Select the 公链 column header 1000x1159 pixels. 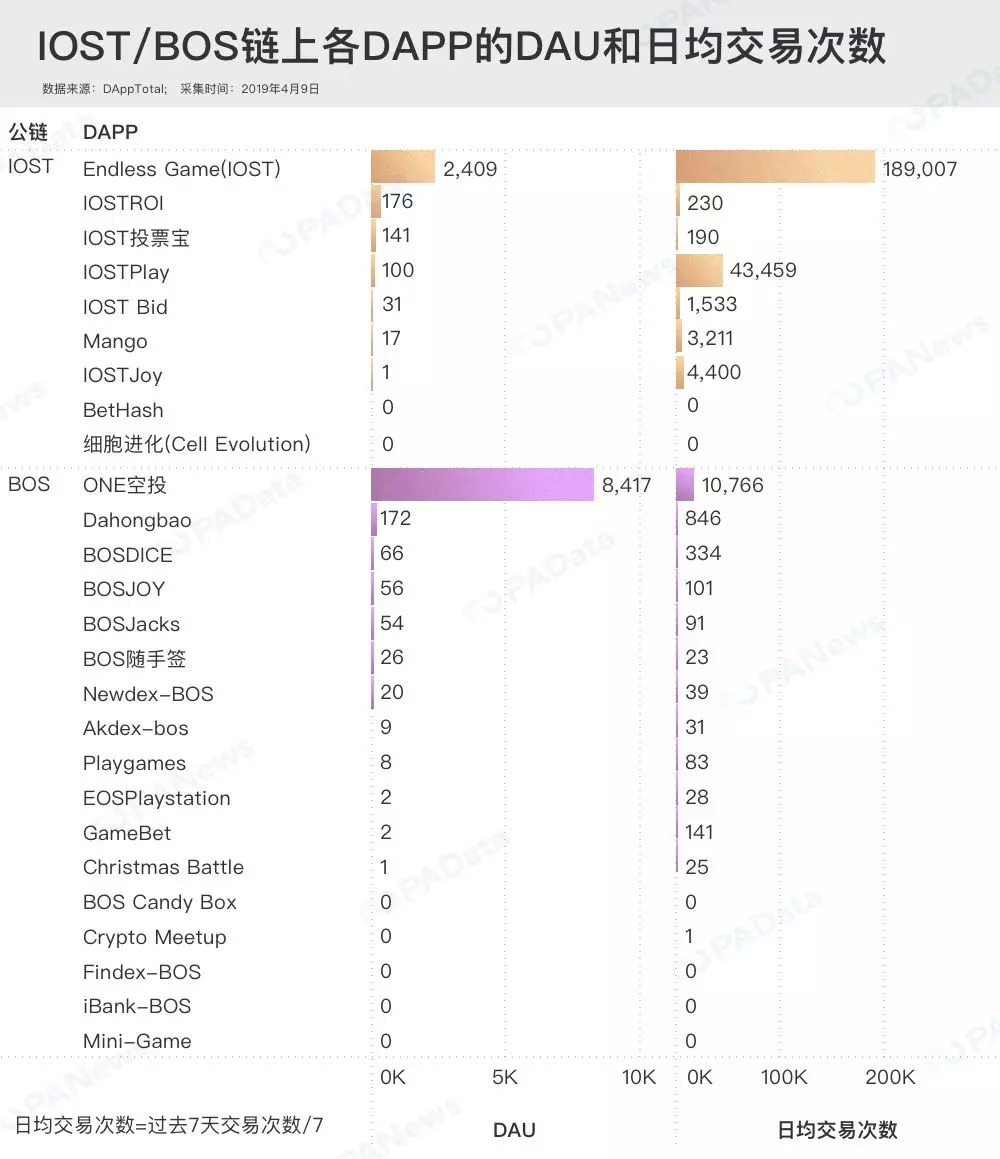click(x=28, y=132)
